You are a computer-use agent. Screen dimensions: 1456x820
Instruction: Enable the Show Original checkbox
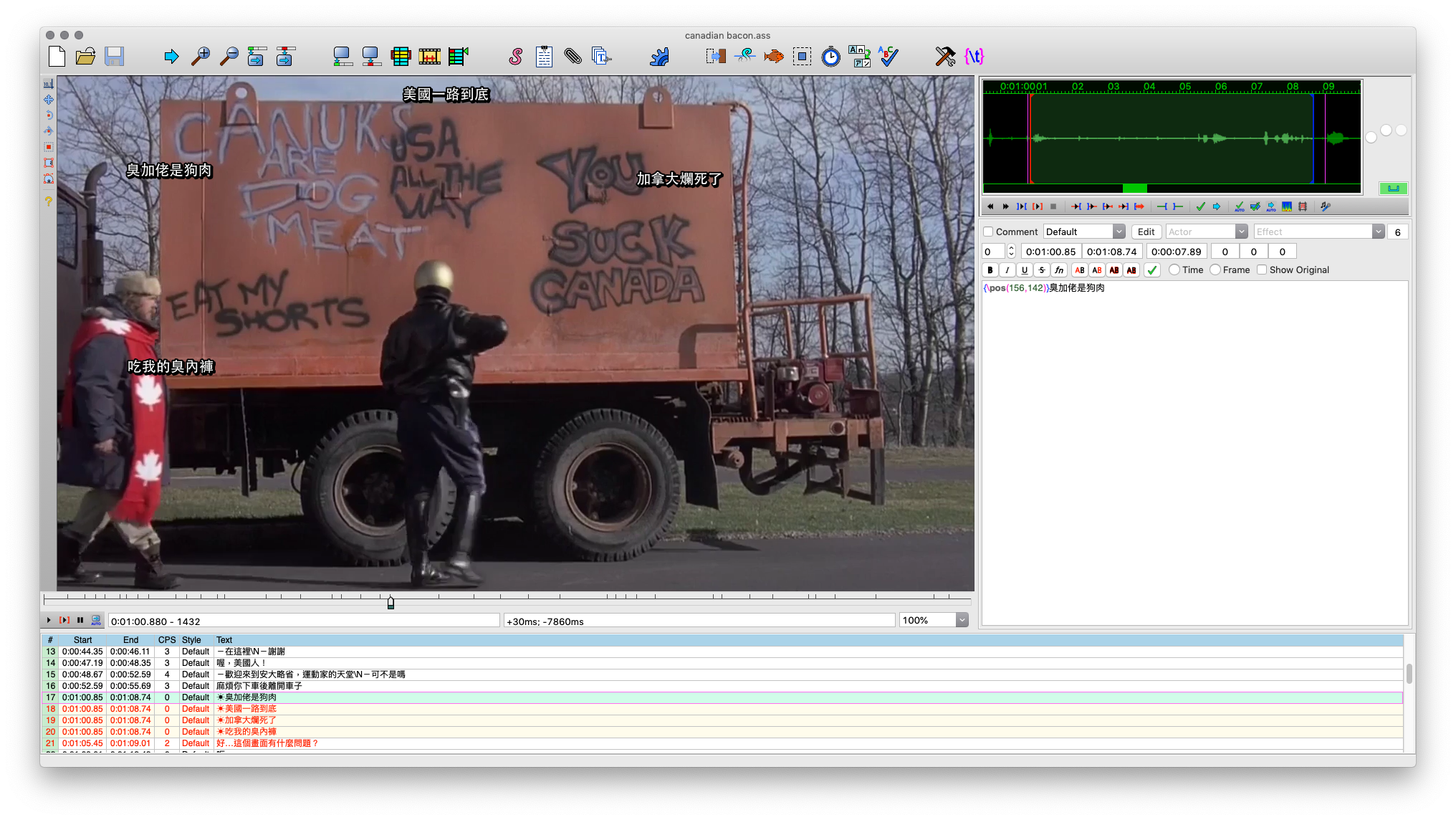1262,270
